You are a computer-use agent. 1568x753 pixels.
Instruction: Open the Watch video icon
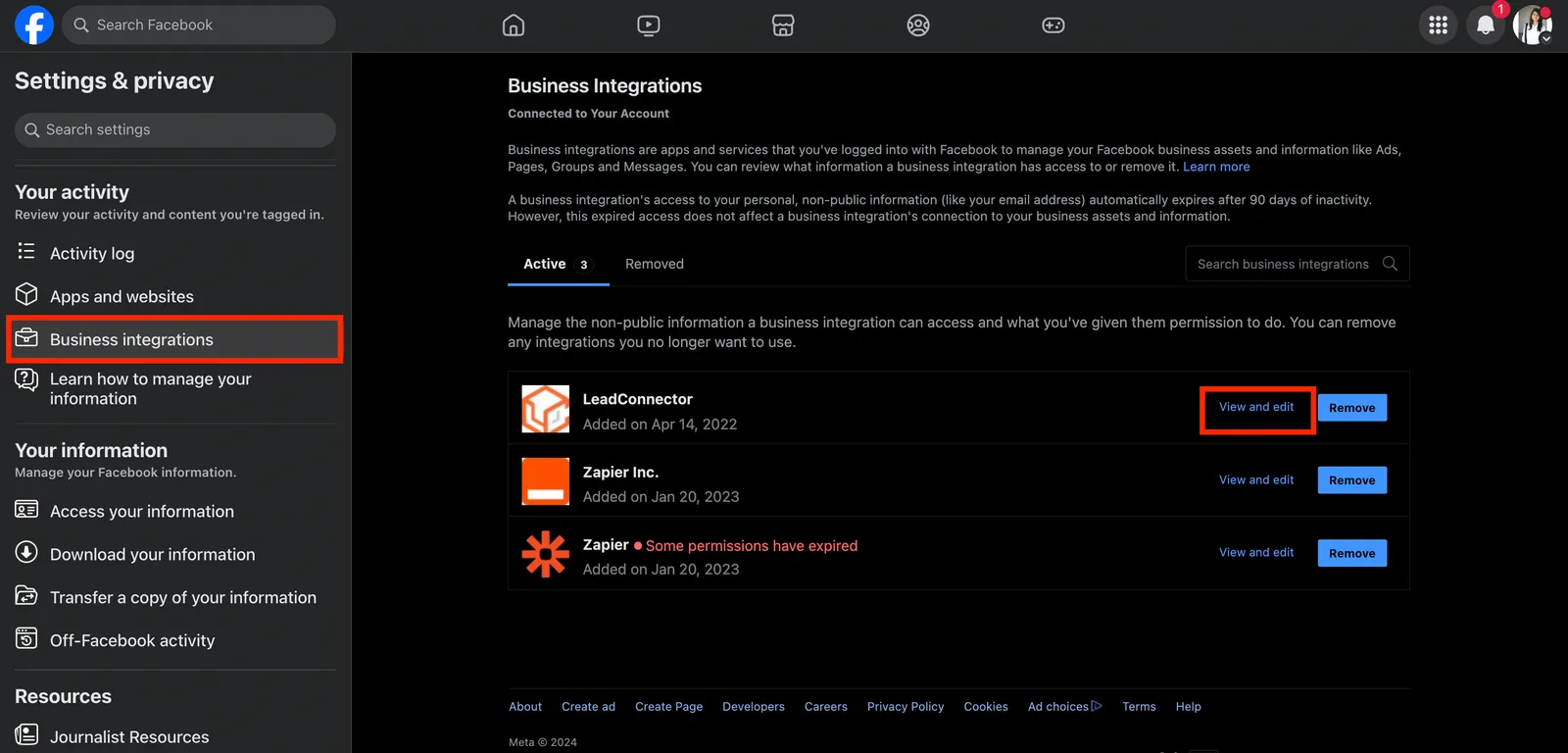648,25
